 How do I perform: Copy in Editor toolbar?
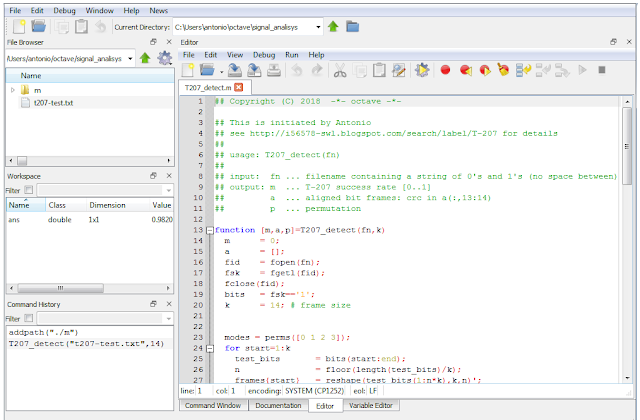coord(360,70)
